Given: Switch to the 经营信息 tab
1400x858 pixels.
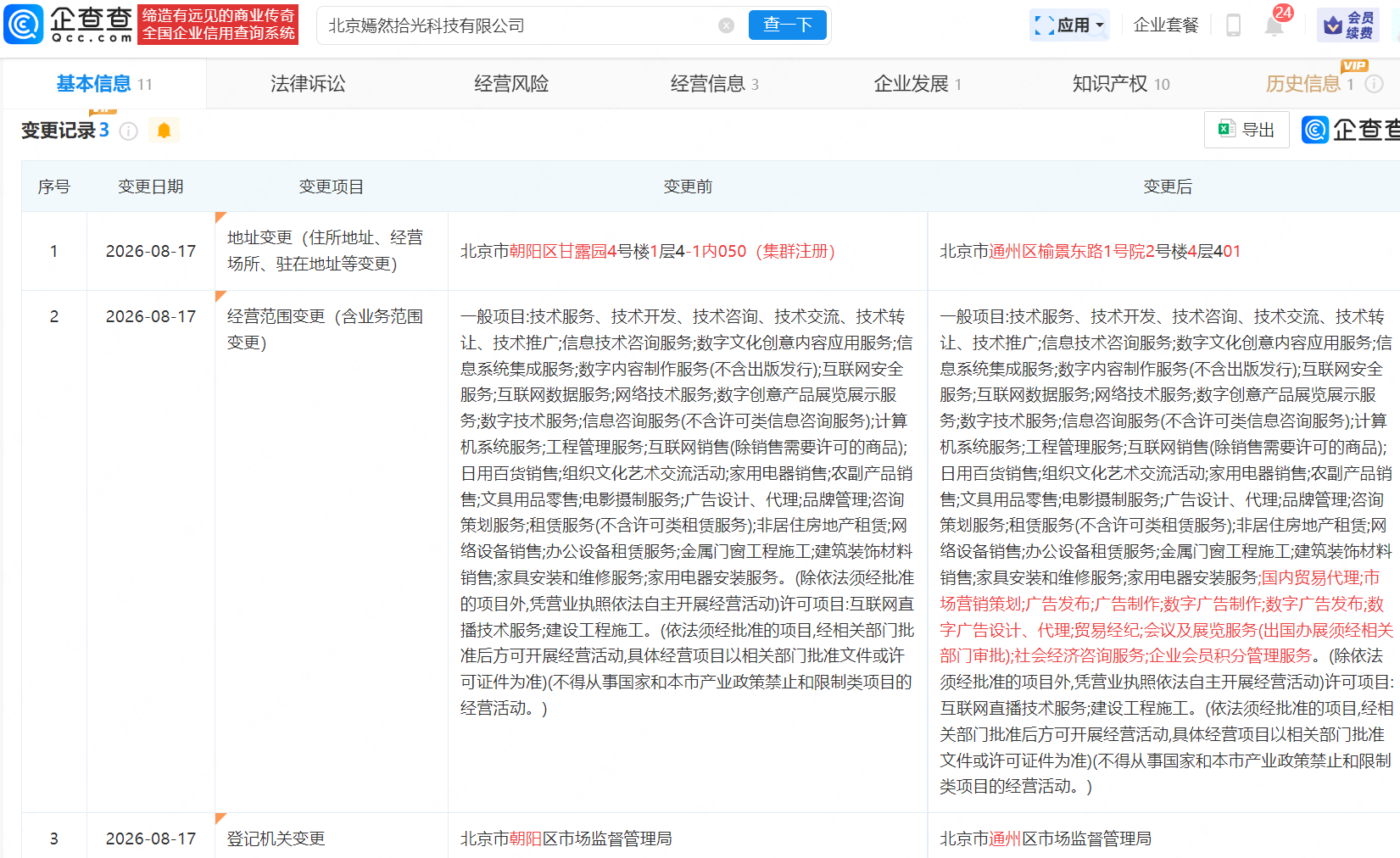Looking at the screenshot, I should 715,84.
